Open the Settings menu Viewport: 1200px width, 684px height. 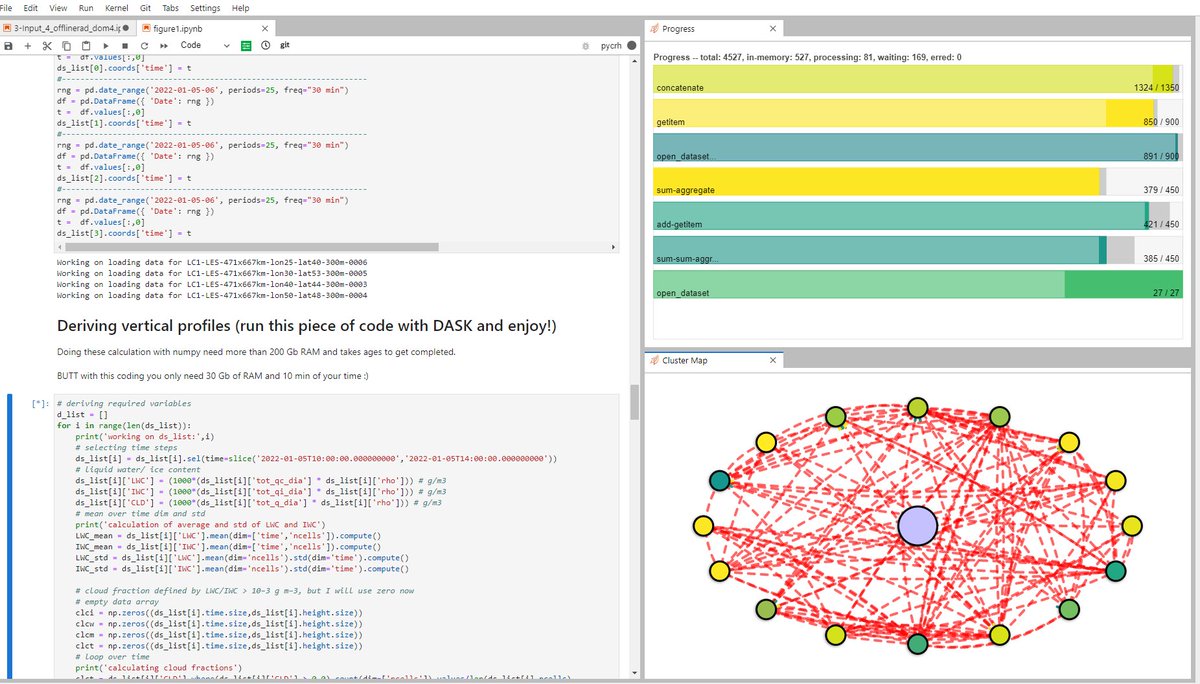205,8
